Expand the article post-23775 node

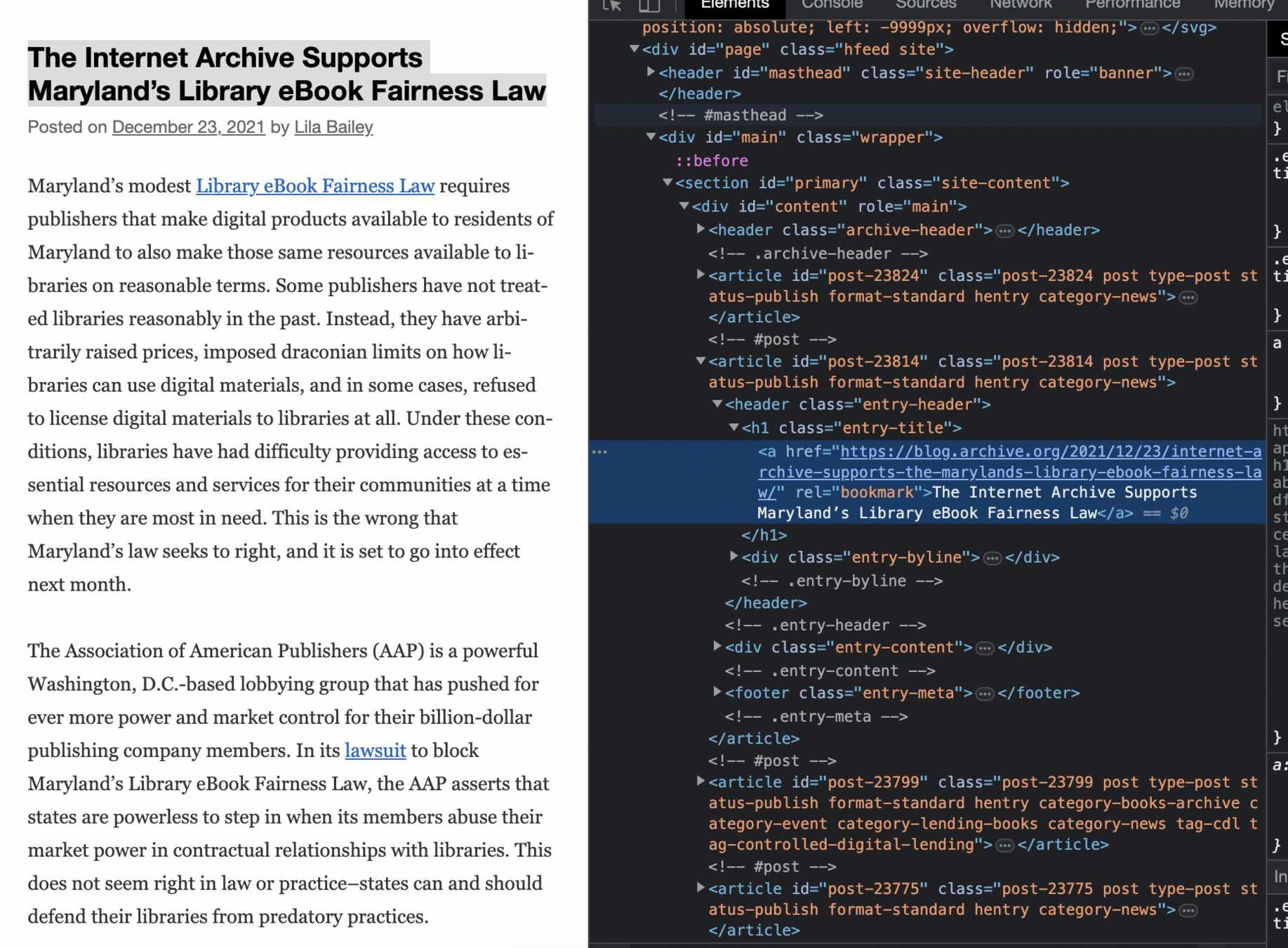pos(701,888)
